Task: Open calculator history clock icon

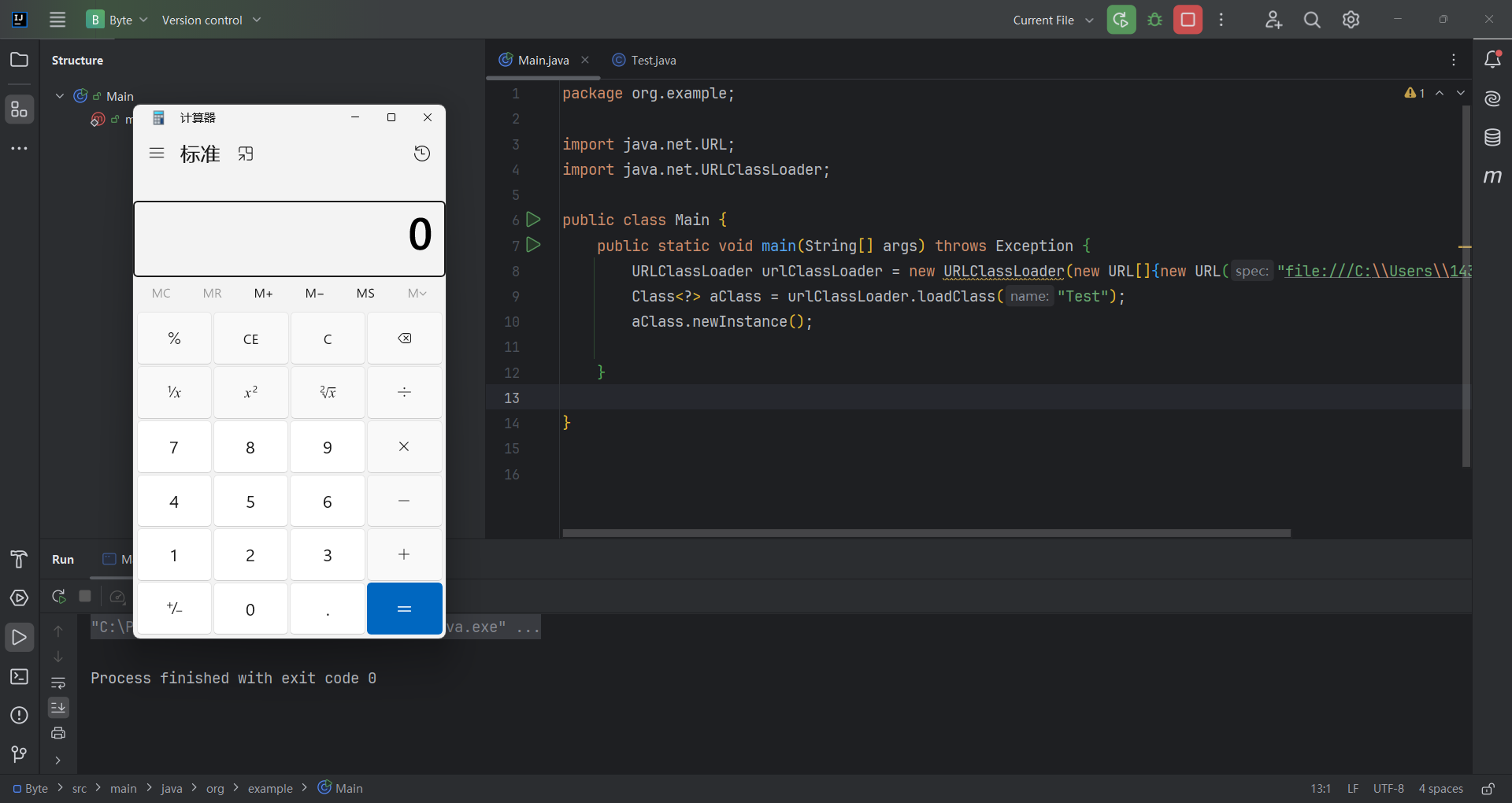Action: click(x=422, y=154)
